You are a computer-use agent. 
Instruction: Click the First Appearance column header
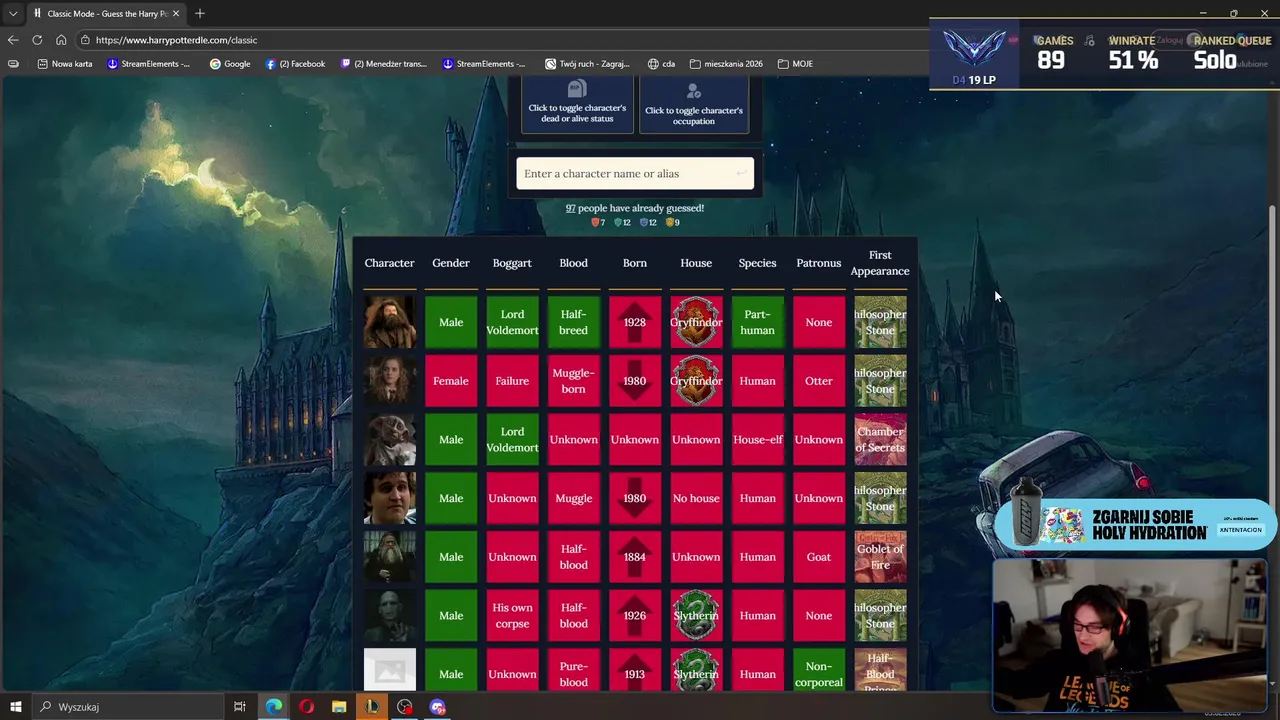pyautogui.click(x=880, y=263)
